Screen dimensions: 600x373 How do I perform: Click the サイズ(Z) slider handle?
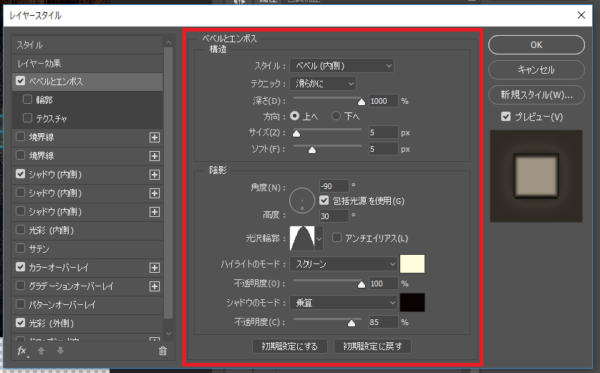point(296,134)
